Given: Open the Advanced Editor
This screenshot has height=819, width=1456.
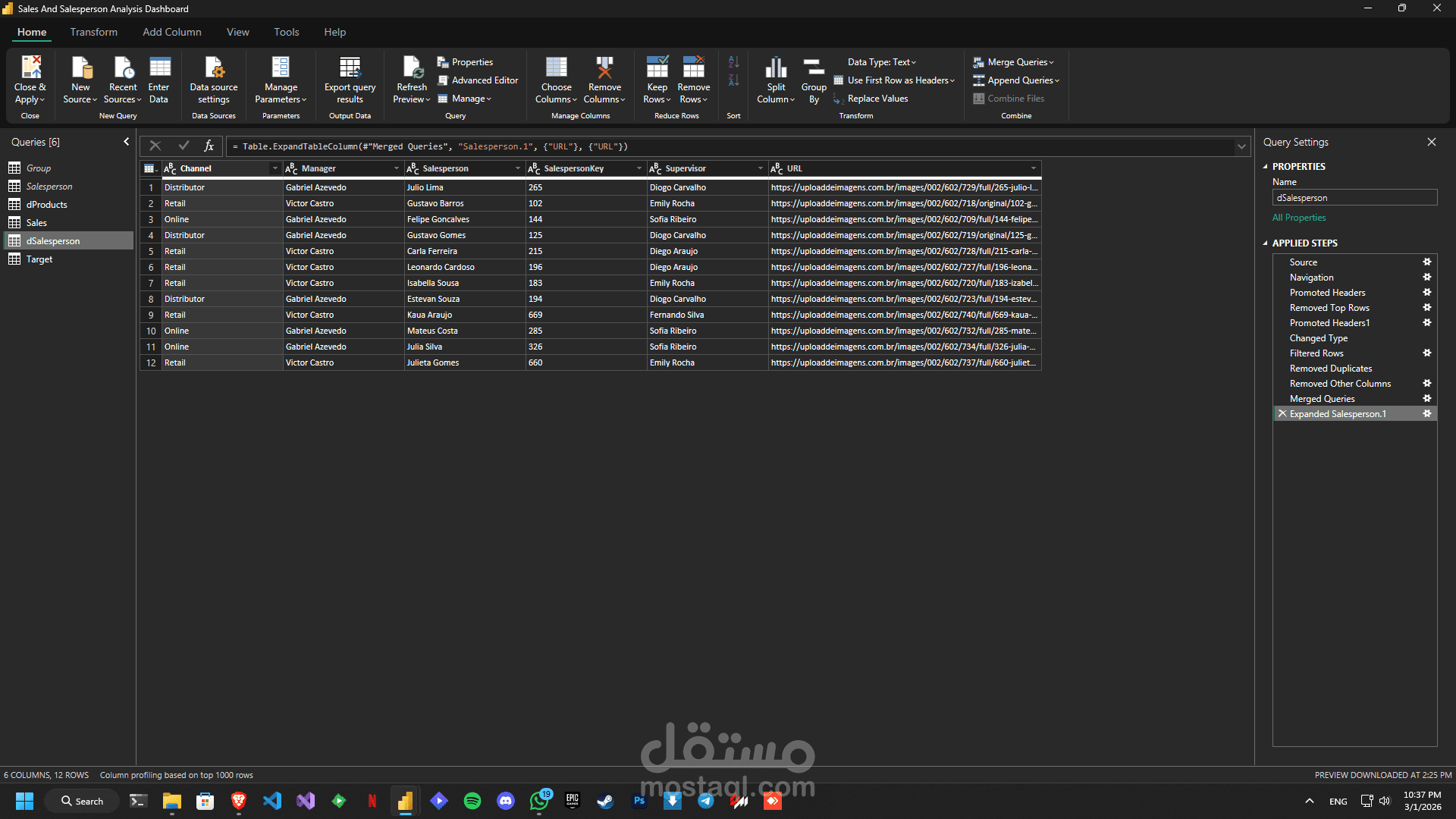Looking at the screenshot, I should tap(478, 80).
